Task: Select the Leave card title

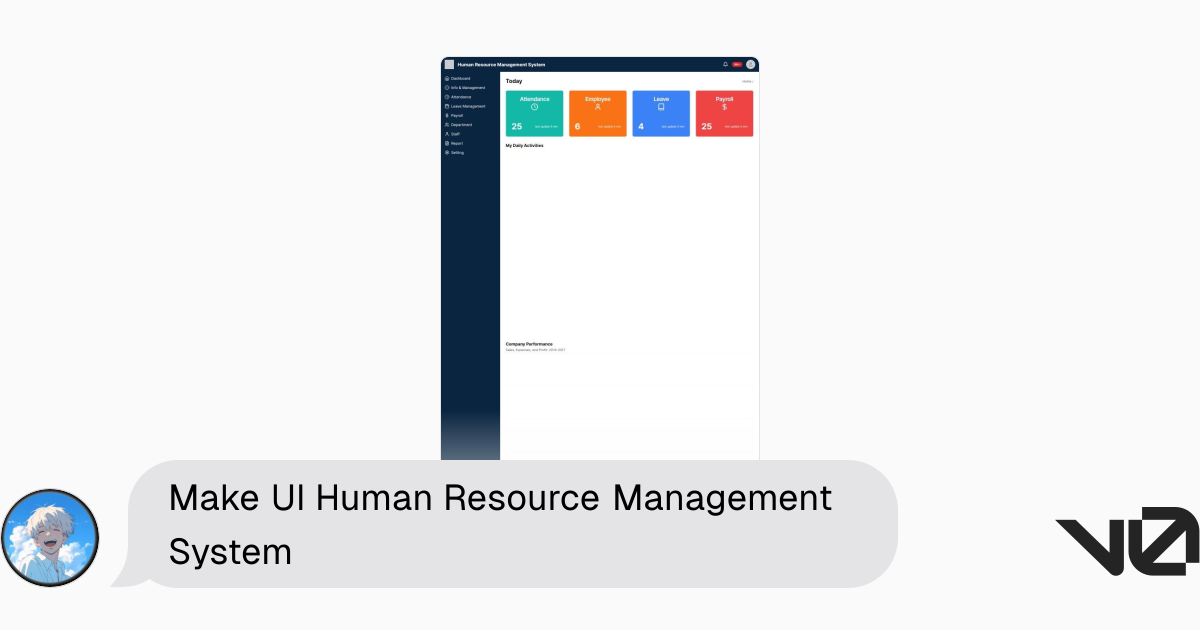Action: [661, 99]
